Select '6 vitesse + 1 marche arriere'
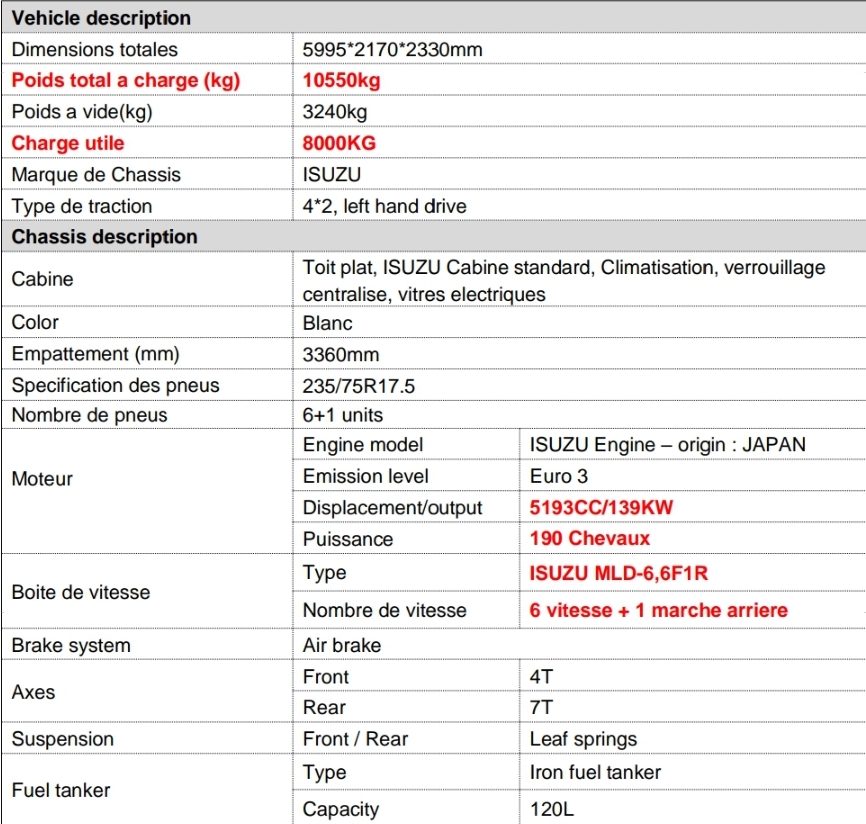The width and height of the screenshot is (866, 824). point(658,611)
